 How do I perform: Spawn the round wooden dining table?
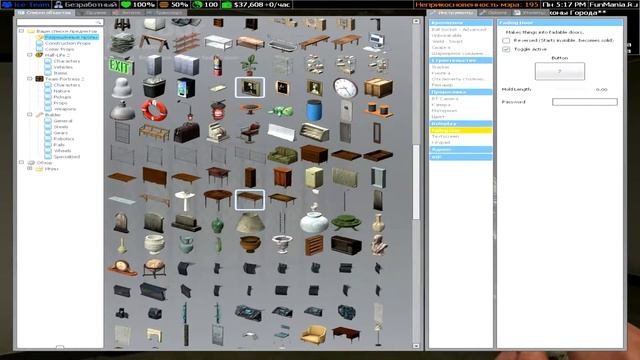coord(218,200)
